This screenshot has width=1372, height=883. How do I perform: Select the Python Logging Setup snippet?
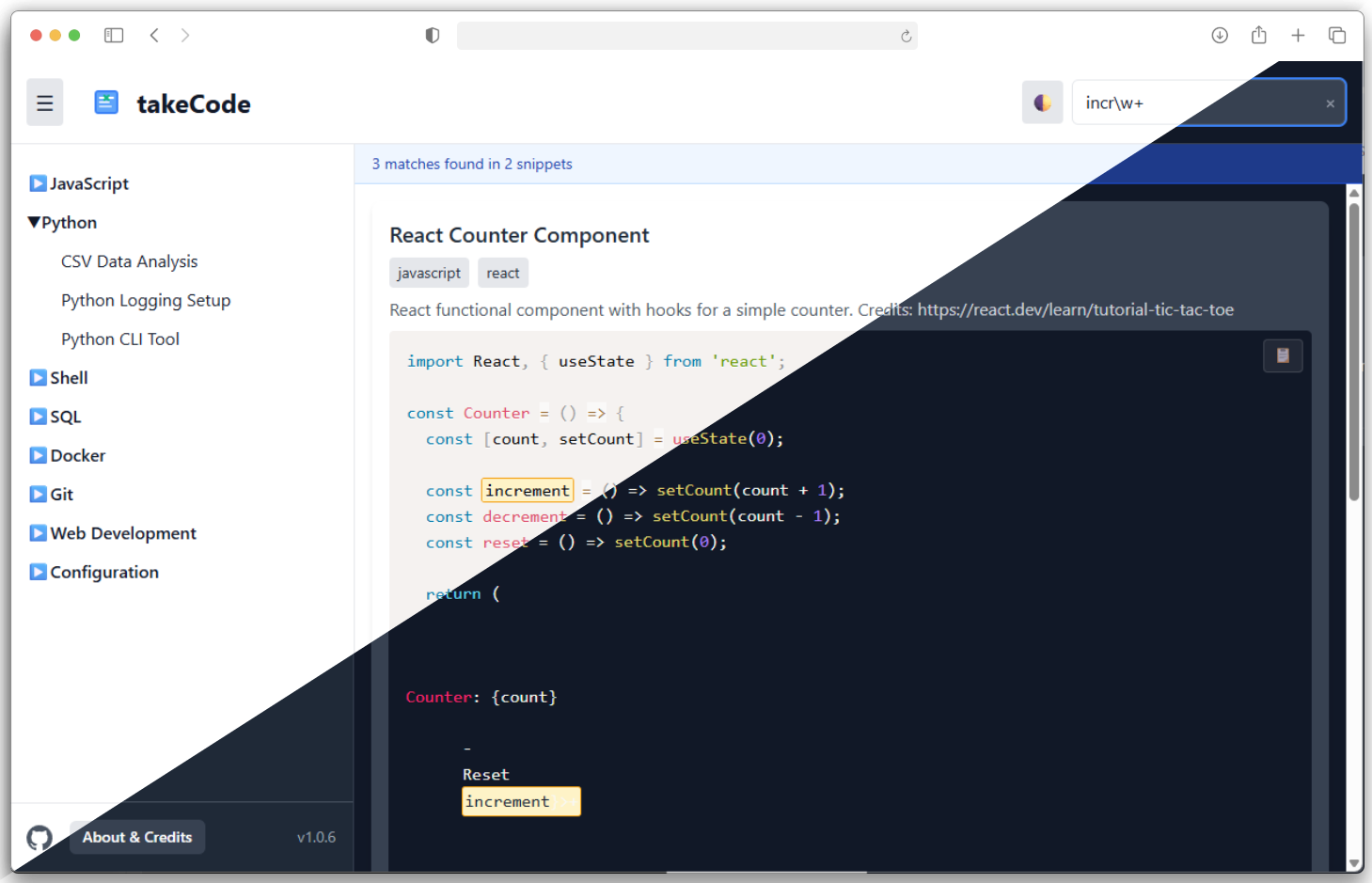tap(146, 300)
